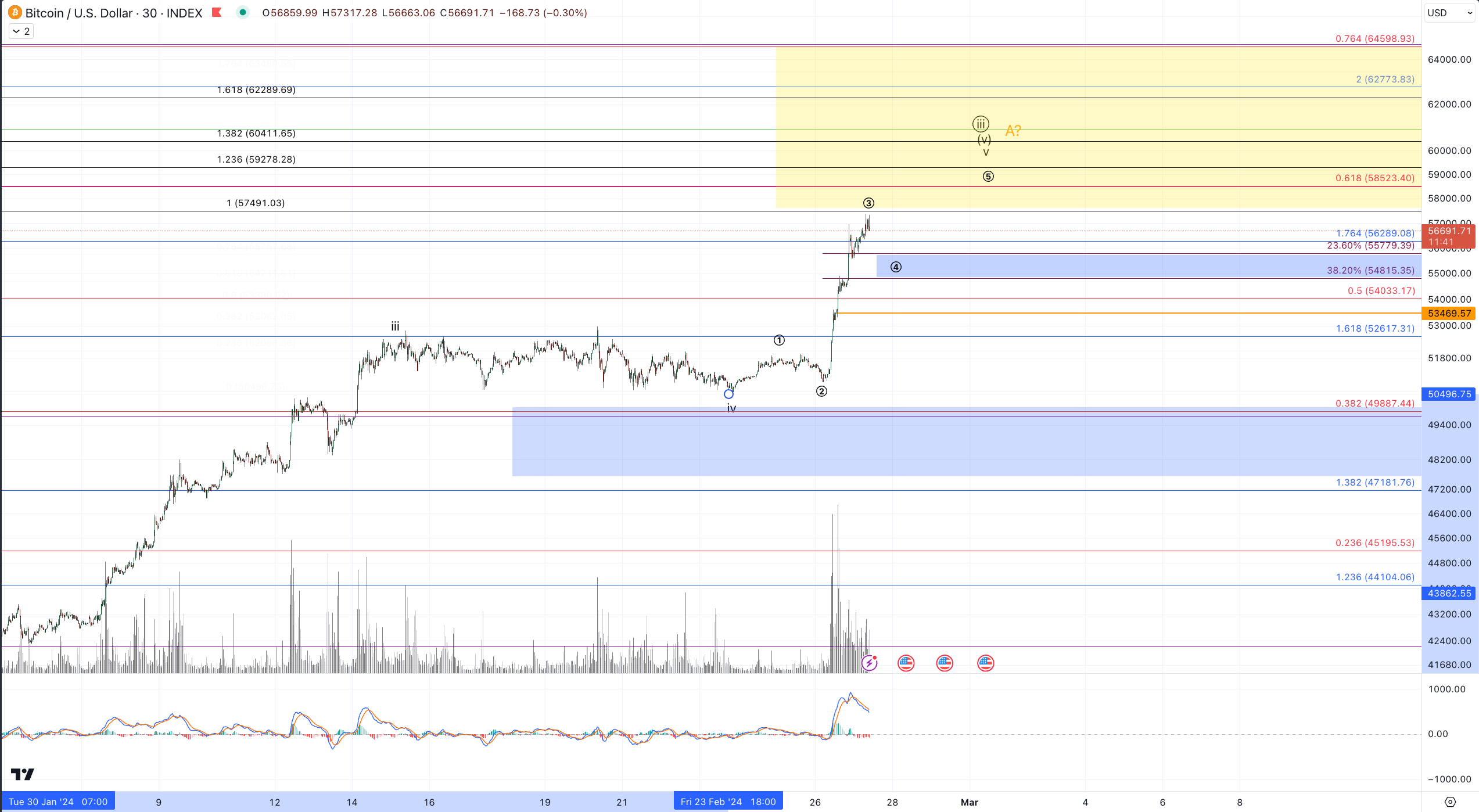
Task: Select the circled 4 wave marker
Action: point(896,267)
